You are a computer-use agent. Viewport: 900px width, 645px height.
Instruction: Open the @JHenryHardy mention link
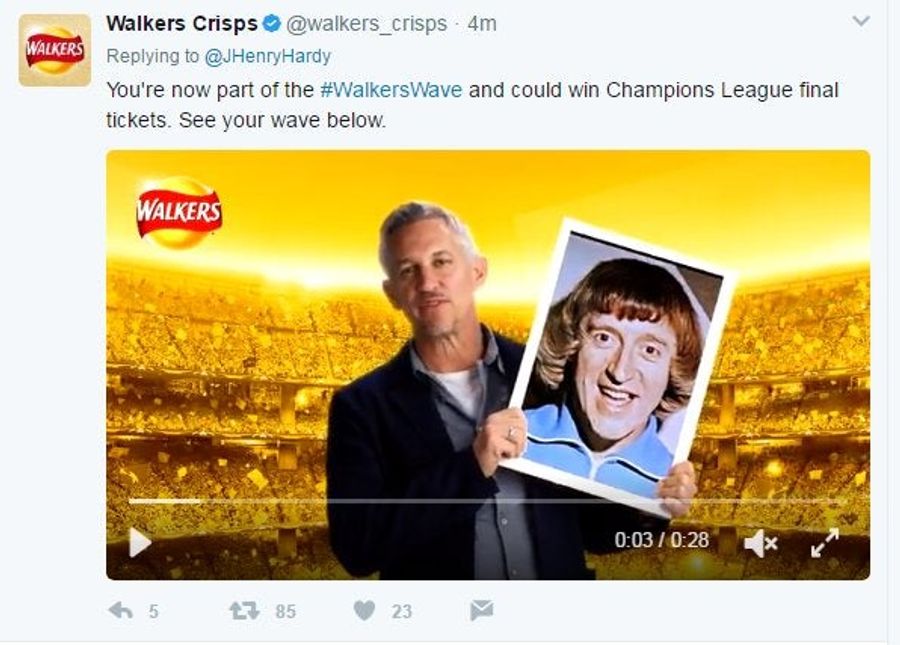pyautogui.click(x=268, y=56)
